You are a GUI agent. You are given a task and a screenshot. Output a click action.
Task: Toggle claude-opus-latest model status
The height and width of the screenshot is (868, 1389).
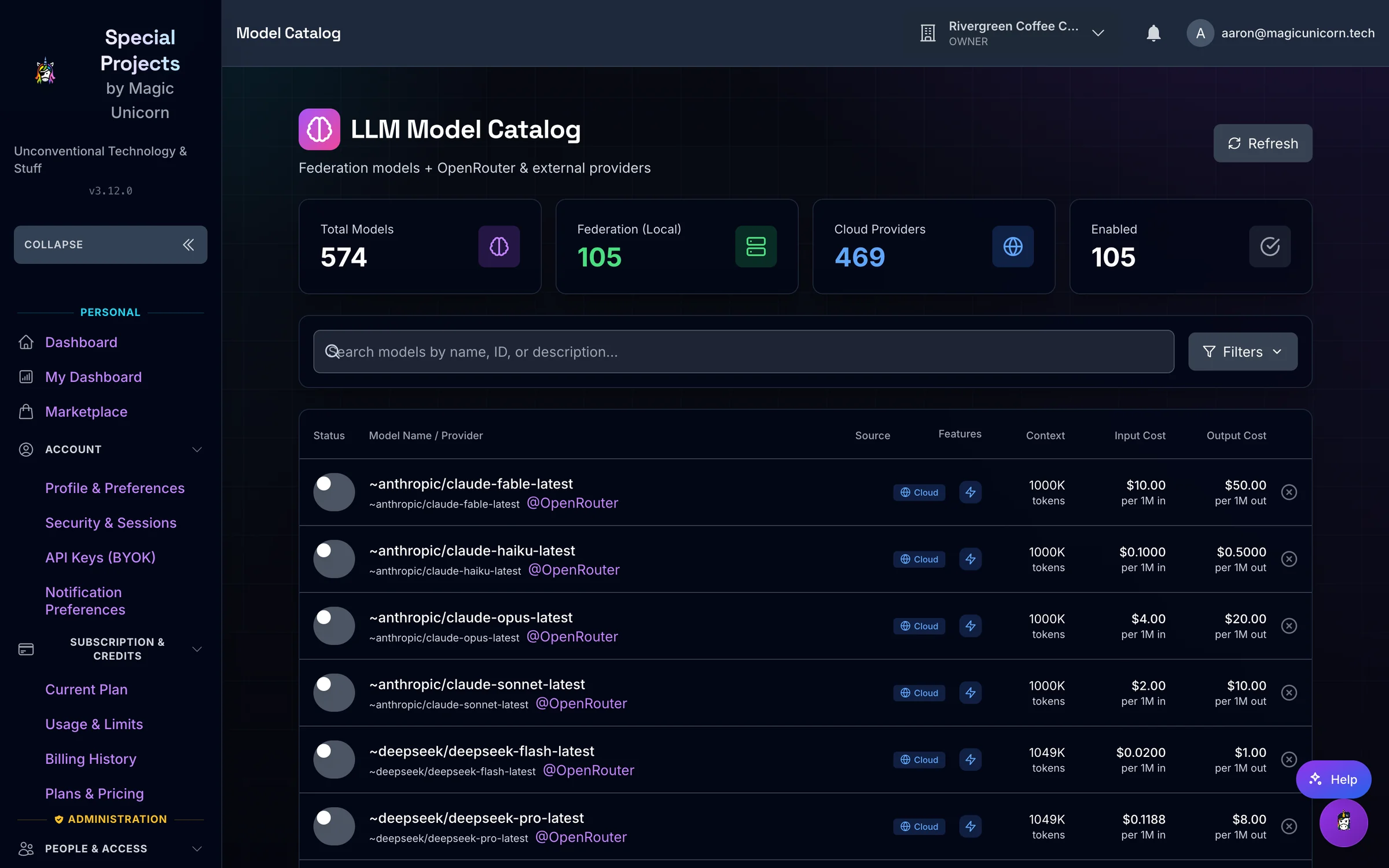(334, 626)
